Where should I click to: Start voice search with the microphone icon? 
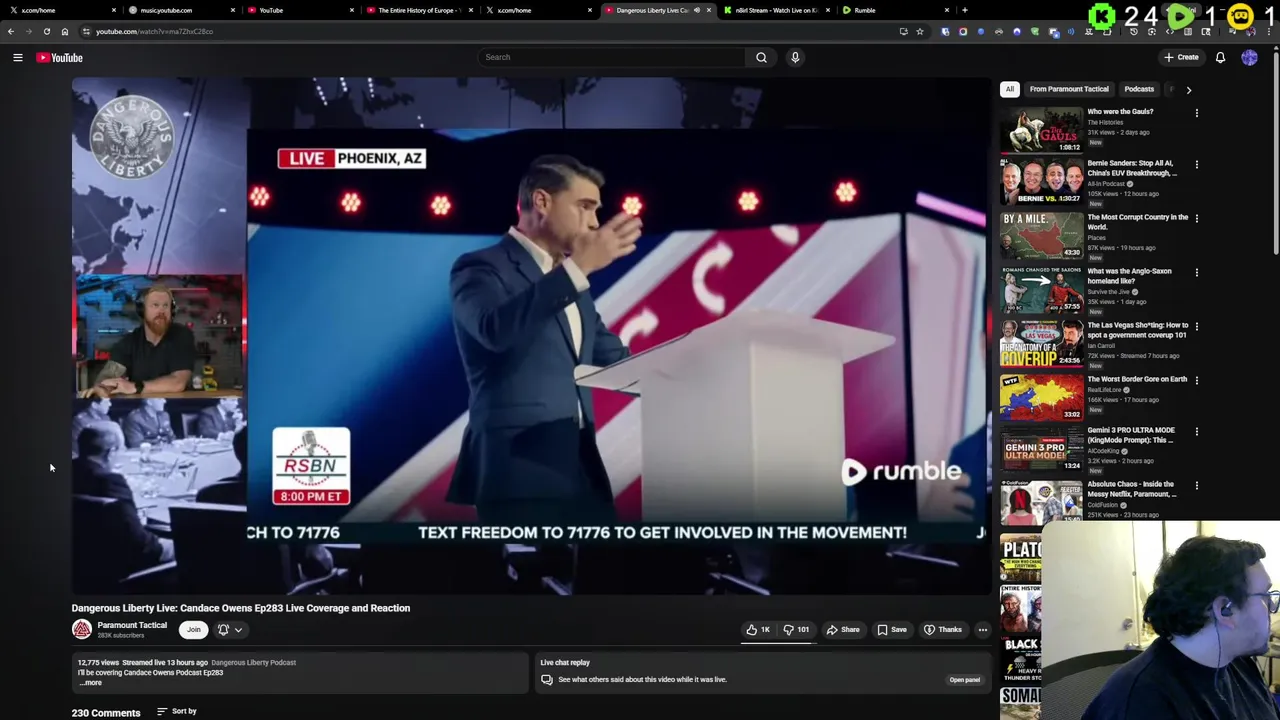[795, 57]
